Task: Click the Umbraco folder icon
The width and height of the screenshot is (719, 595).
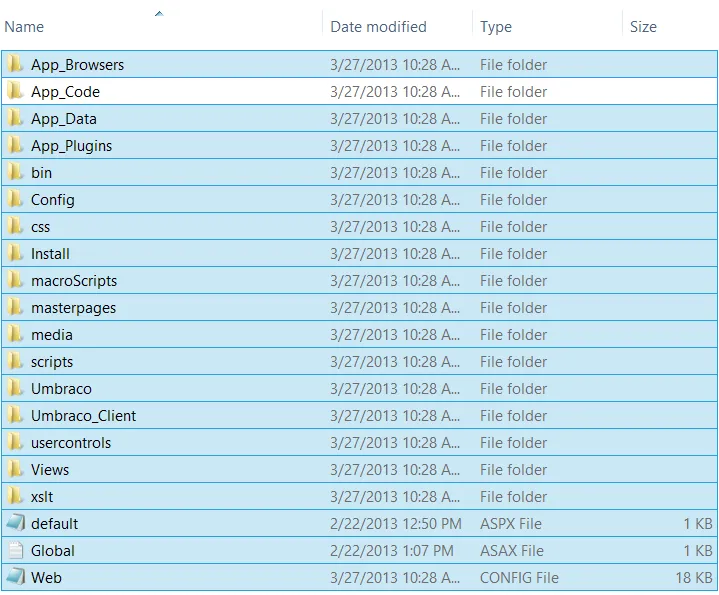Action: pyautogui.click(x=15, y=389)
